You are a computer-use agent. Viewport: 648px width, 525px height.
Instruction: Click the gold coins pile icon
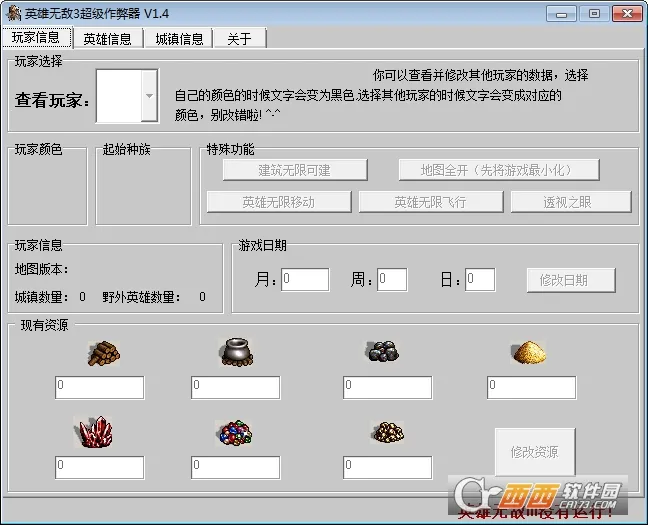tap(387, 432)
